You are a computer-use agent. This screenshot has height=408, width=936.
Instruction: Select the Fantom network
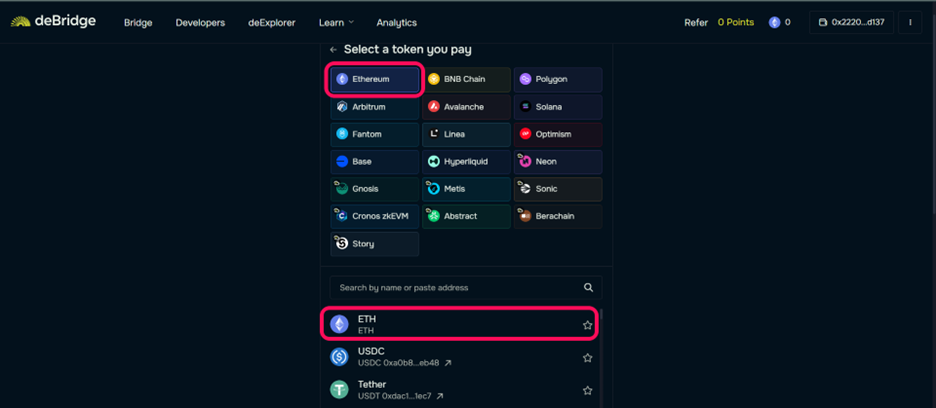tap(375, 134)
